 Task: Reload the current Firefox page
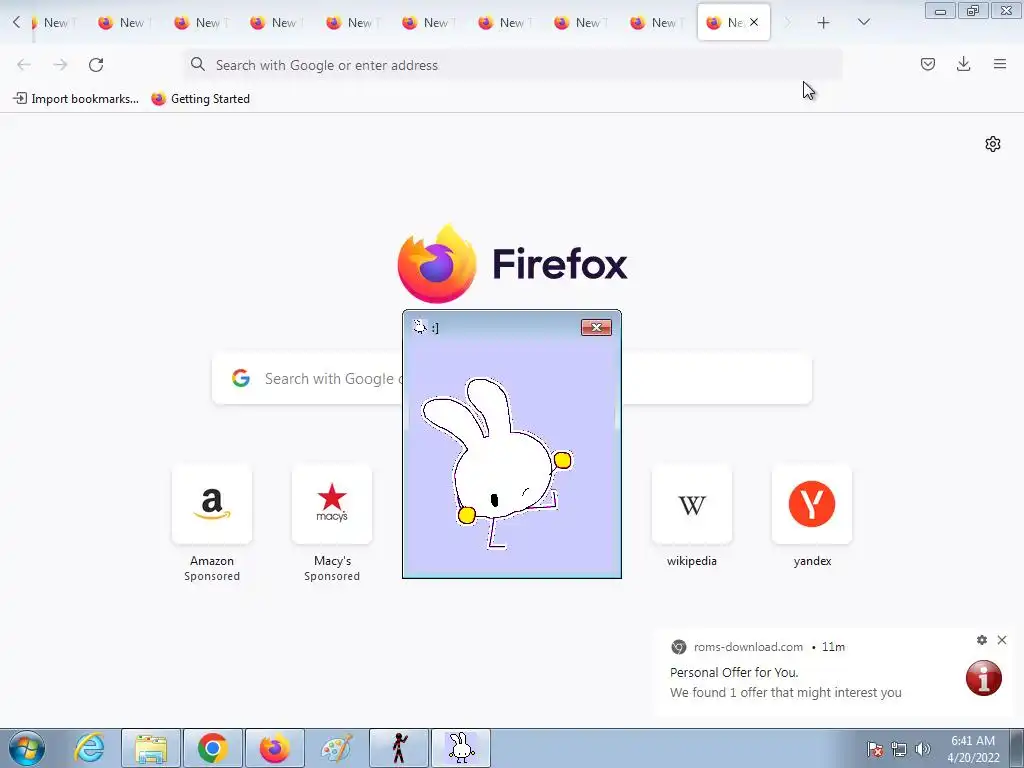pyautogui.click(x=96, y=65)
